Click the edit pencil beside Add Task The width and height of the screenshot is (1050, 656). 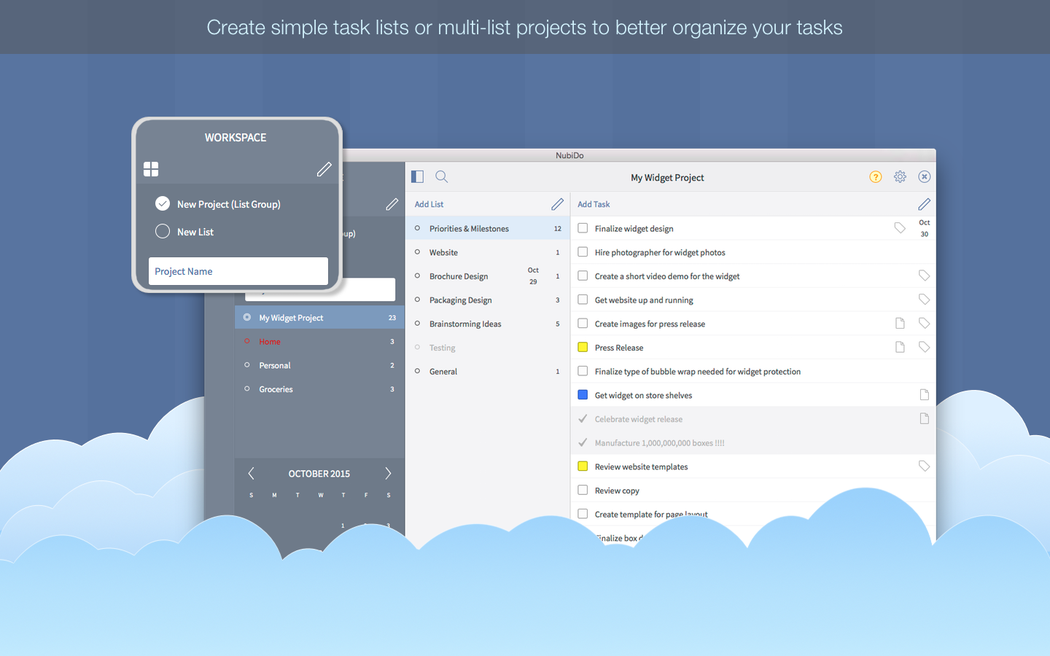click(x=924, y=204)
